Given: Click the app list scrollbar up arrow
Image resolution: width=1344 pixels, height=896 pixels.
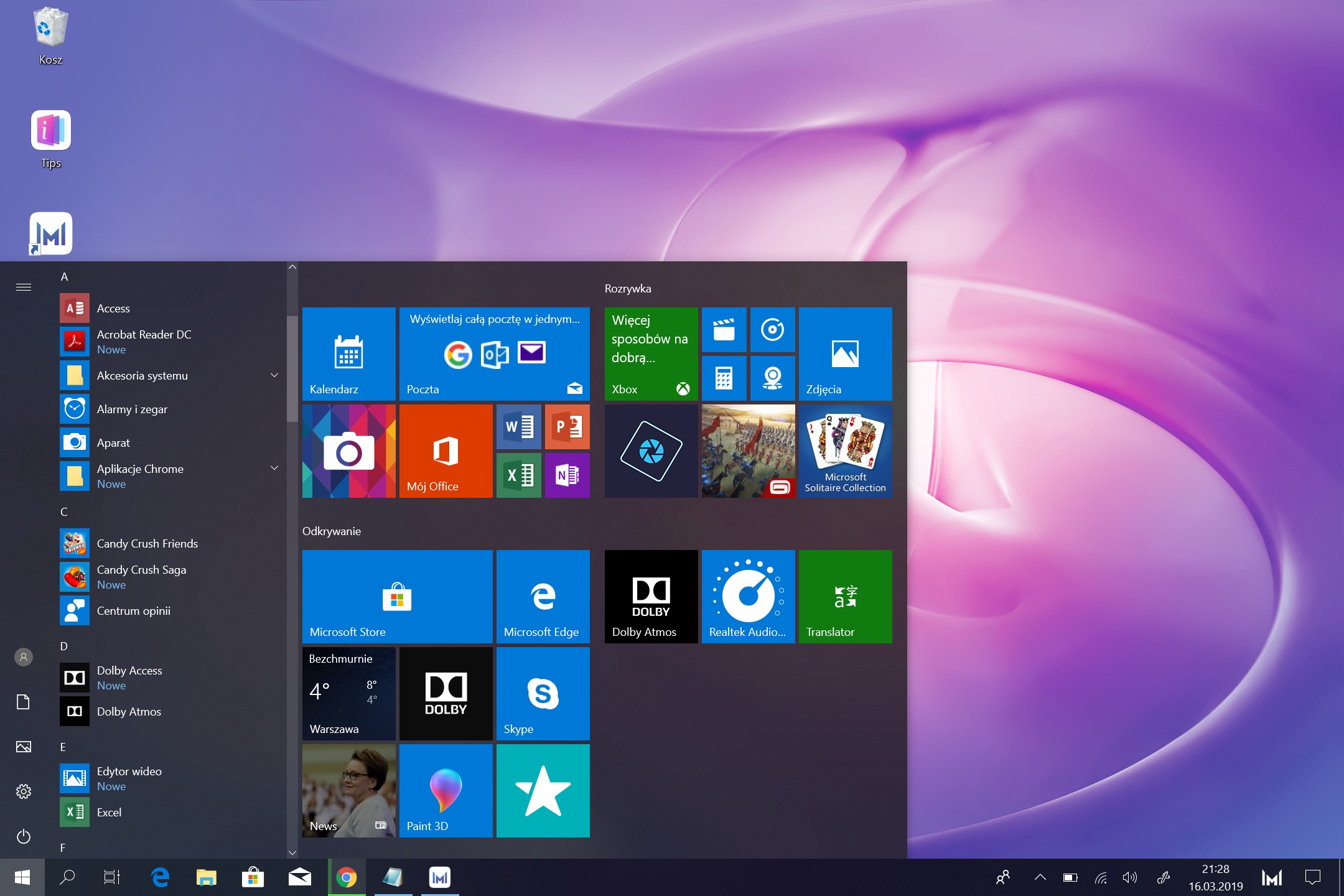Looking at the screenshot, I should click(x=292, y=268).
